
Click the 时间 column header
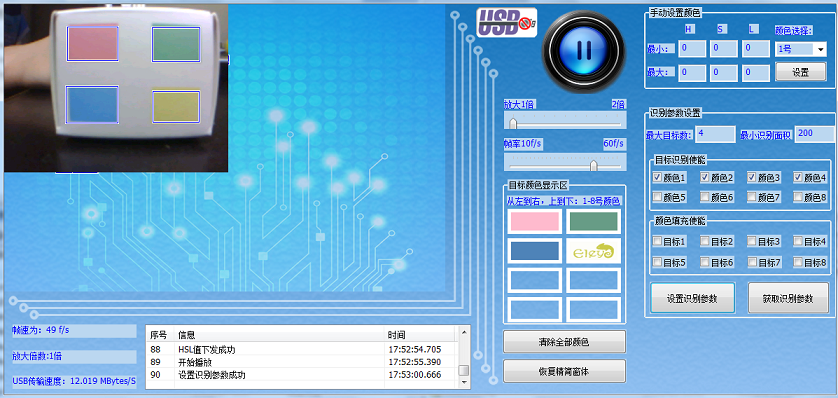(x=420, y=335)
